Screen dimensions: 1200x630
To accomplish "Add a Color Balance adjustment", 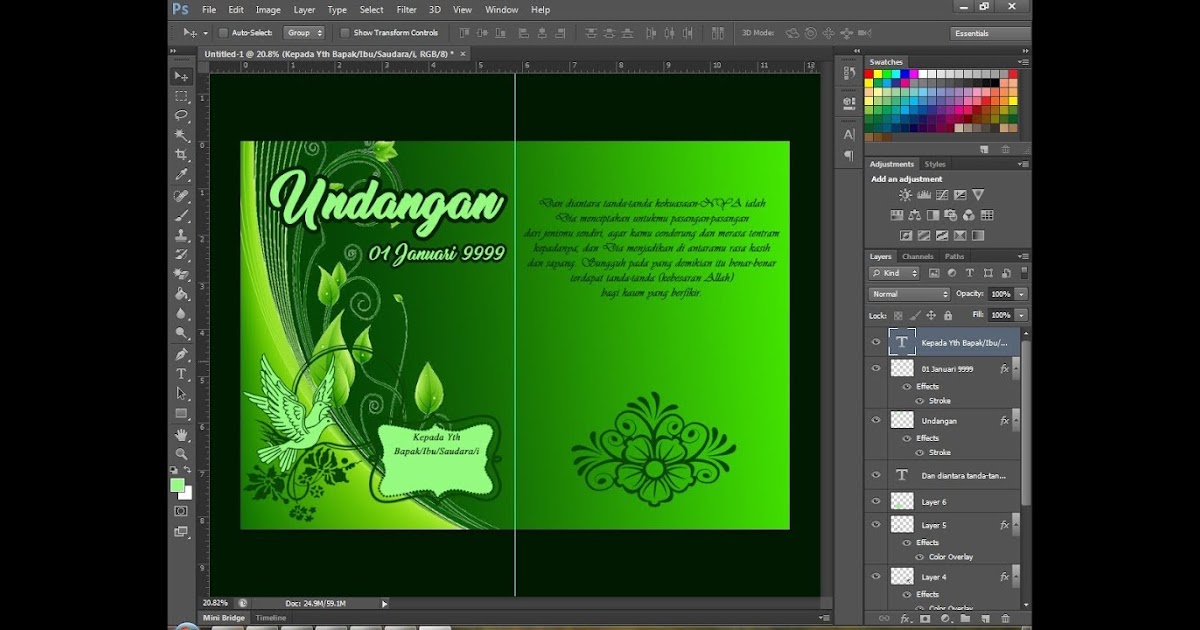I will [915, 215].
